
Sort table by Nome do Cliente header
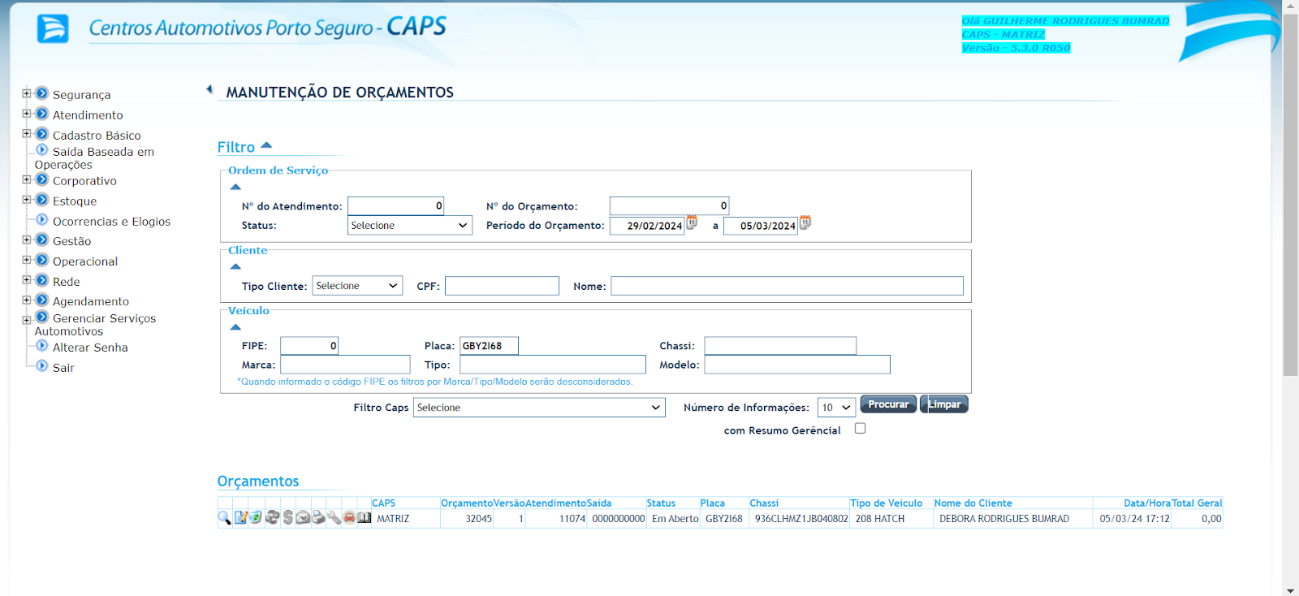(x=973, y=503)
